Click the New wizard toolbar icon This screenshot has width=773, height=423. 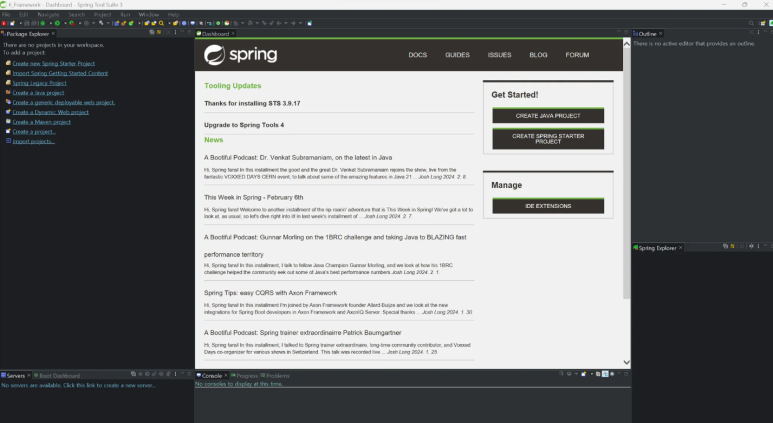[x=12, y=23]
